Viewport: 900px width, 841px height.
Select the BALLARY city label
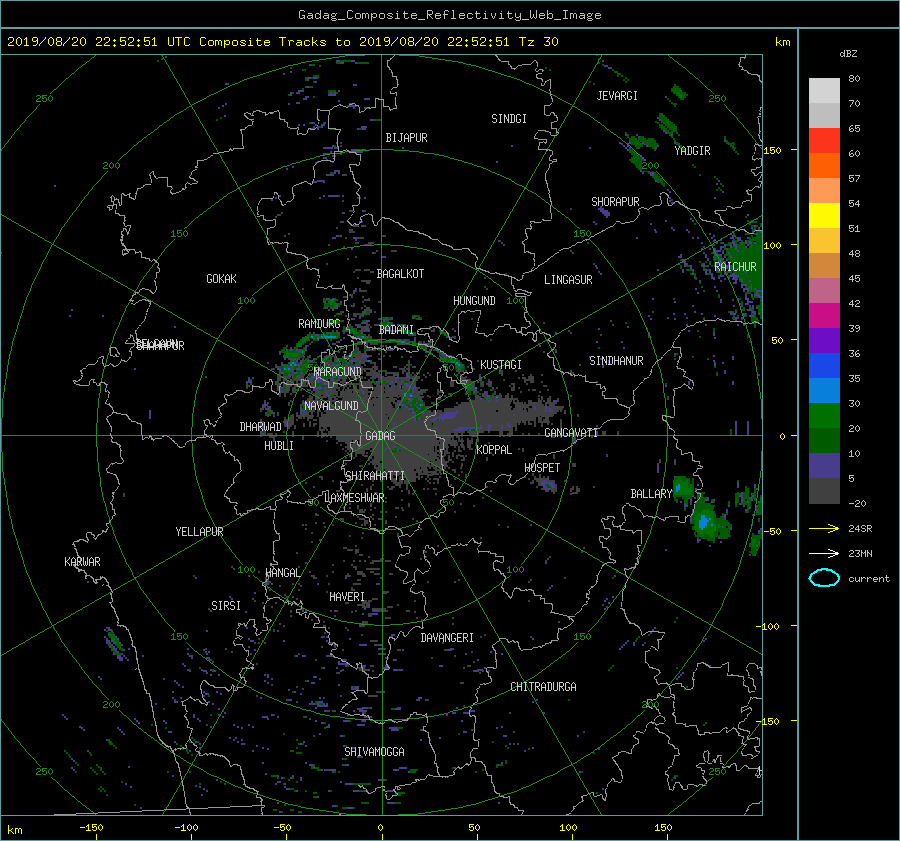(651, 494)
